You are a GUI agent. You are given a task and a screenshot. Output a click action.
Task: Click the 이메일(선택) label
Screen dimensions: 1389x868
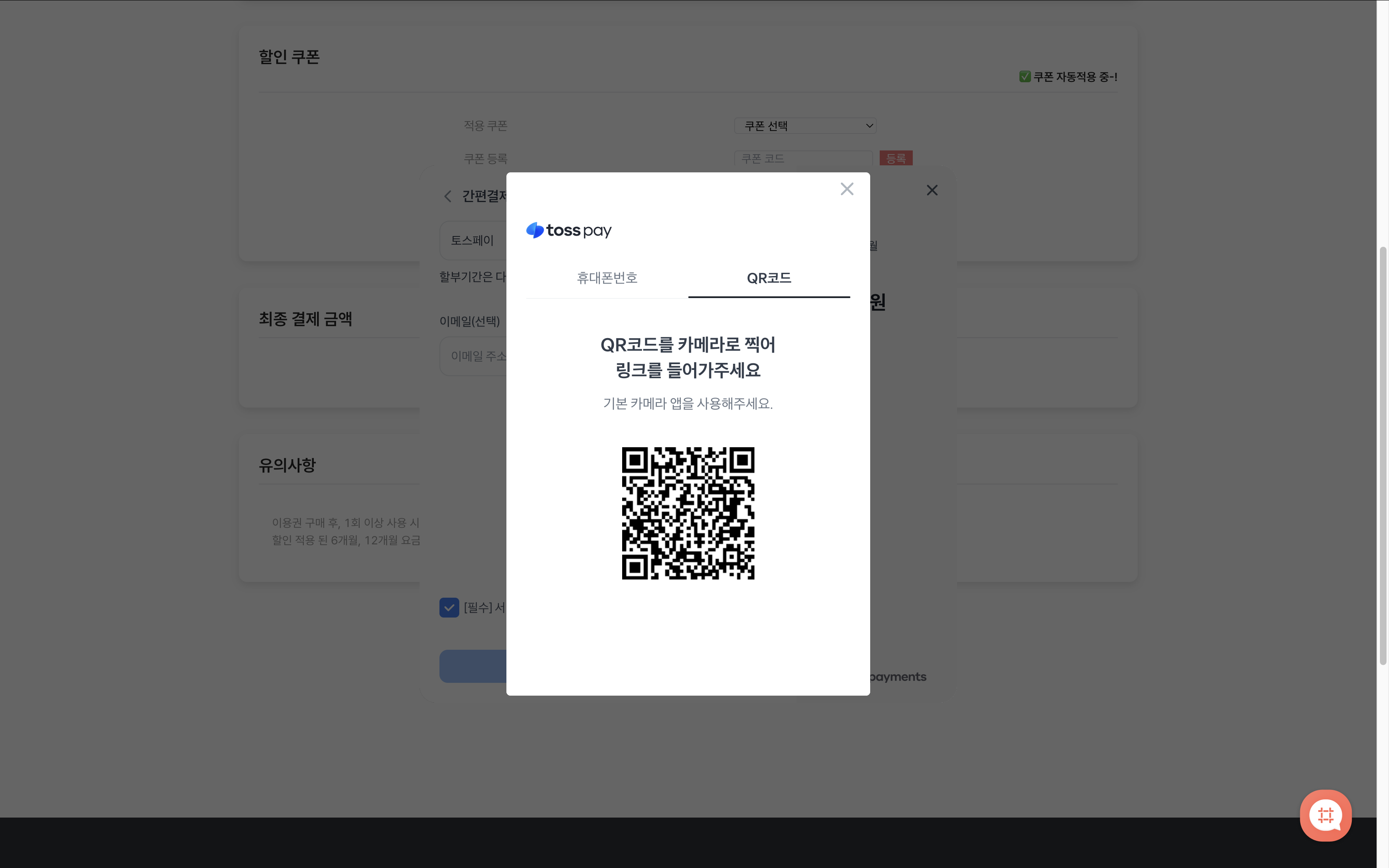(470, 321)
